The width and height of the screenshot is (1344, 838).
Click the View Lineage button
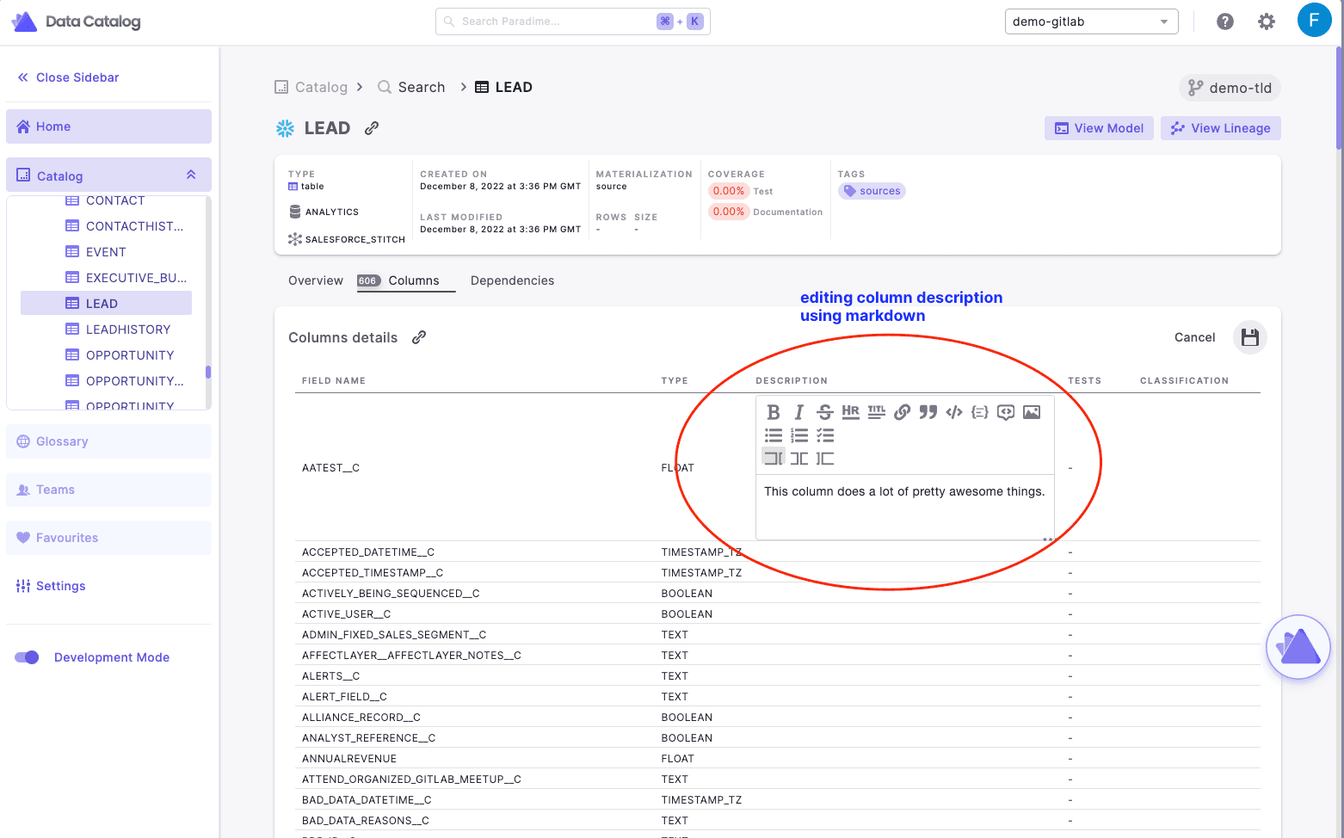coord(1221,128)
